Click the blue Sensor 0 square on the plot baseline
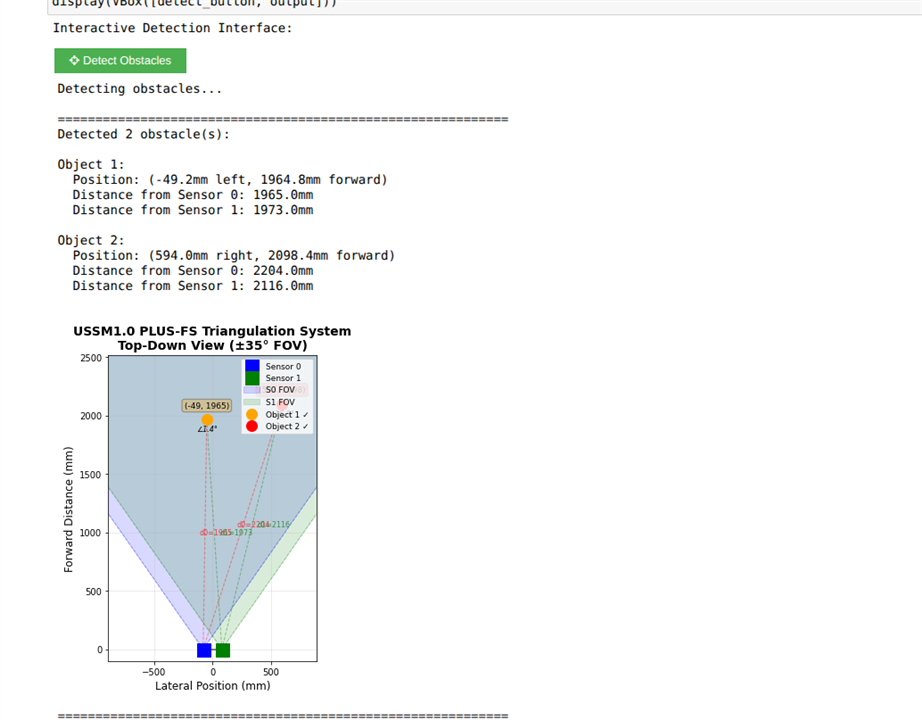 [x=204, y=650]
